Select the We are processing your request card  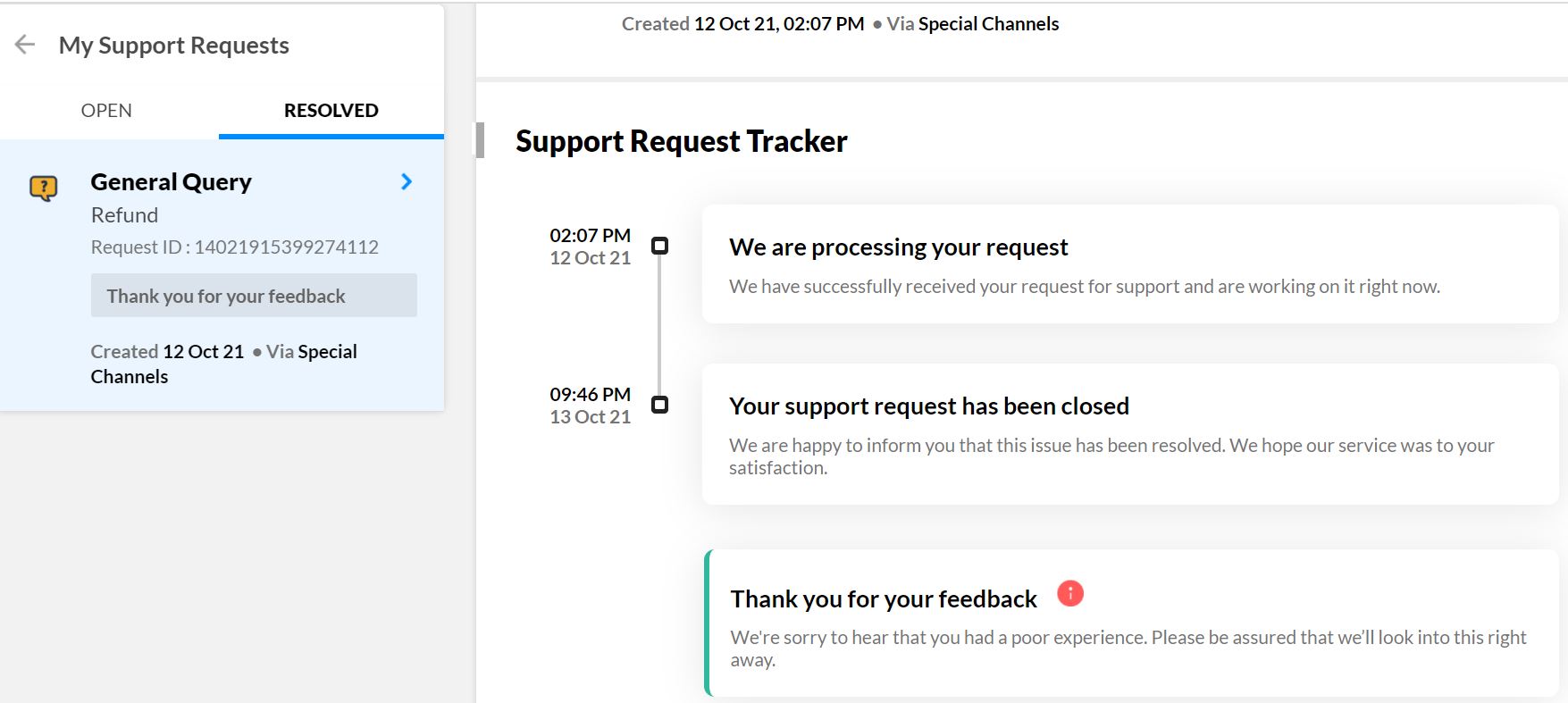coord(1129,264)
